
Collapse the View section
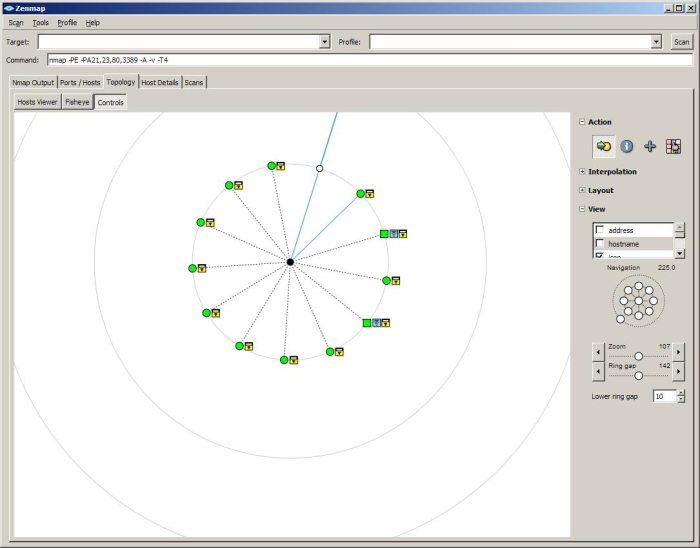coord(582,209)
